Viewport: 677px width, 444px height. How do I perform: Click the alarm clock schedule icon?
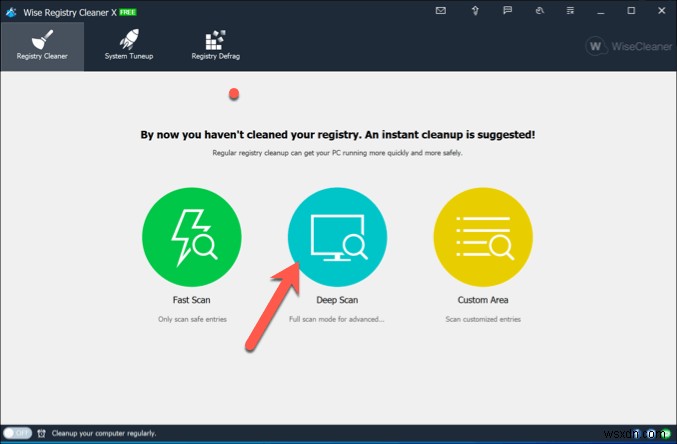pyautogui.click(x=41, y=433)
